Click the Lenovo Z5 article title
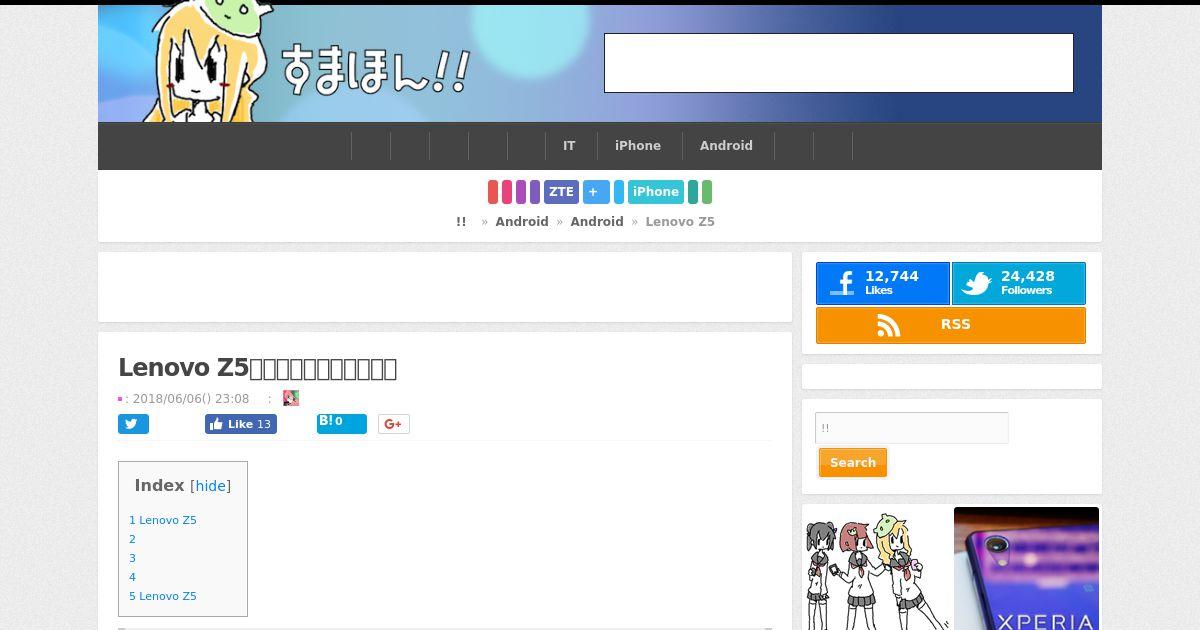Viewport: 1200px width, 630px height. [258, 368]
